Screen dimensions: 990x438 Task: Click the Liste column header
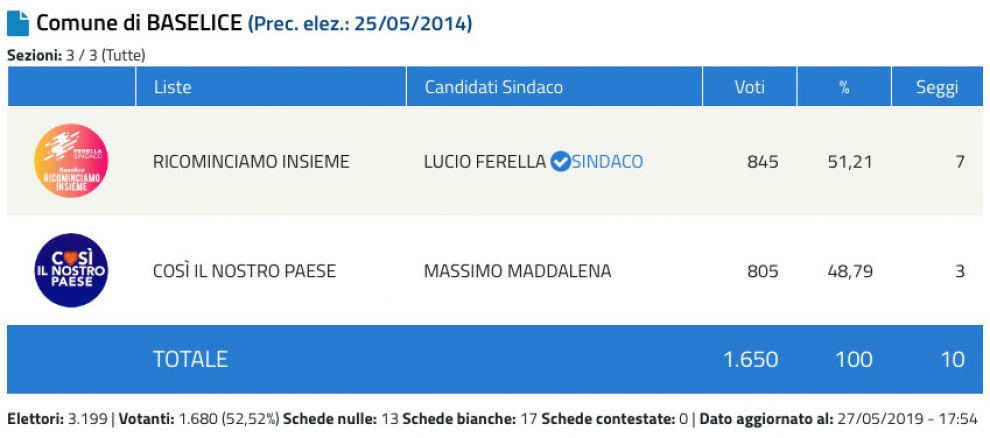click(172, 87)
